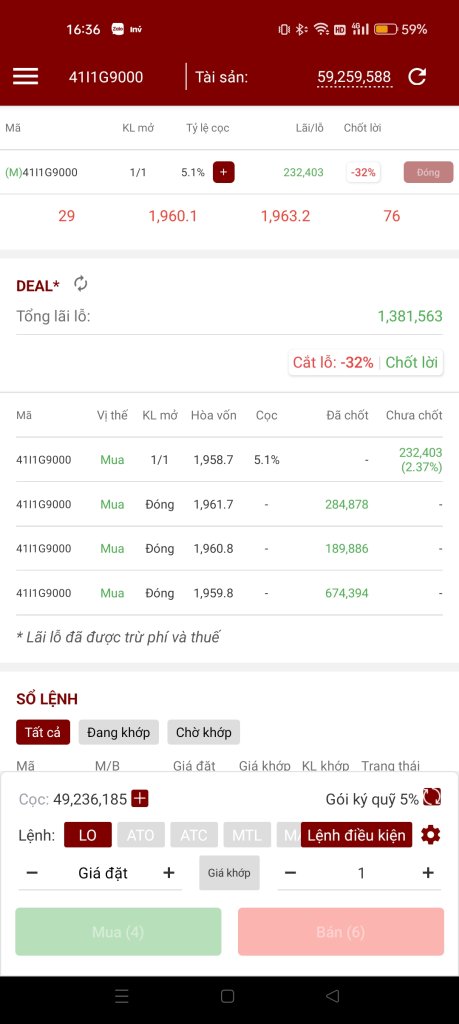The width and height of the screenshot is (459, 1024).
Task: Tap the Giá đặt price field
Action: click(x=103, y=873)
